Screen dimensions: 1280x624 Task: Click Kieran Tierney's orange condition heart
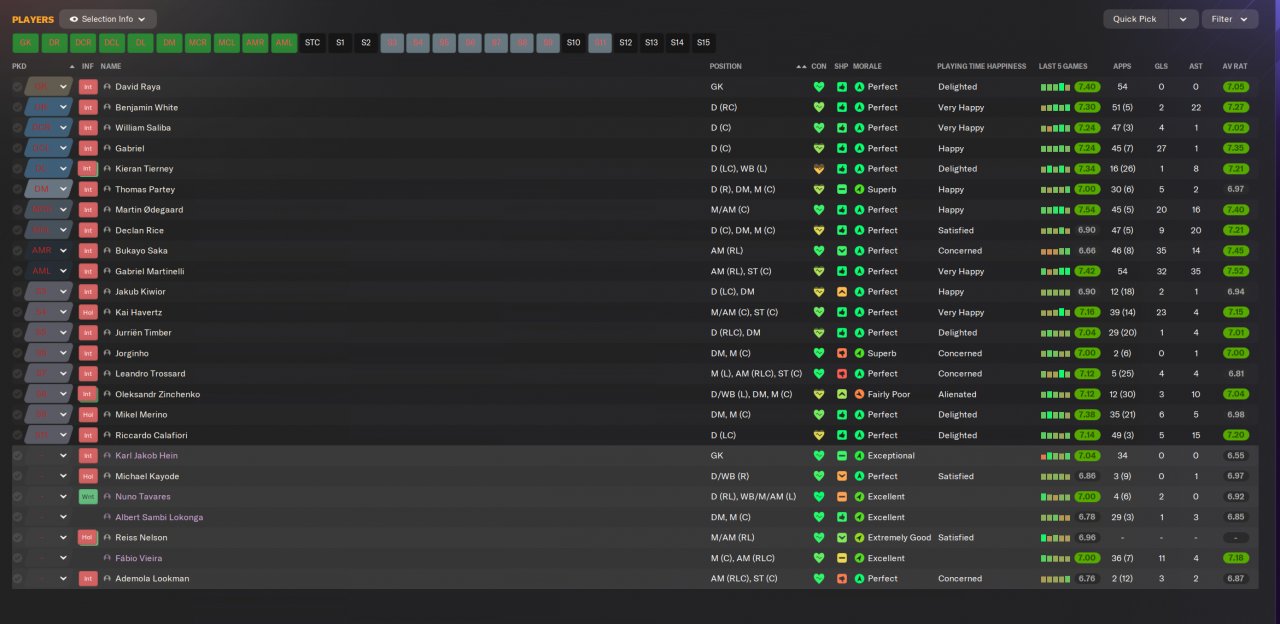[x=819, y=169]
